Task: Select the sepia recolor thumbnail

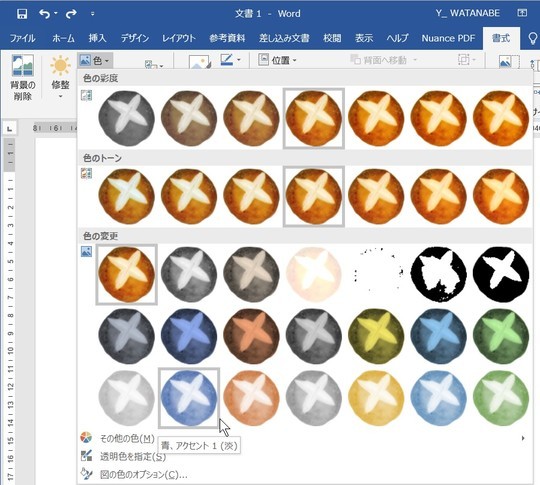Action: [x=251, y=275]
